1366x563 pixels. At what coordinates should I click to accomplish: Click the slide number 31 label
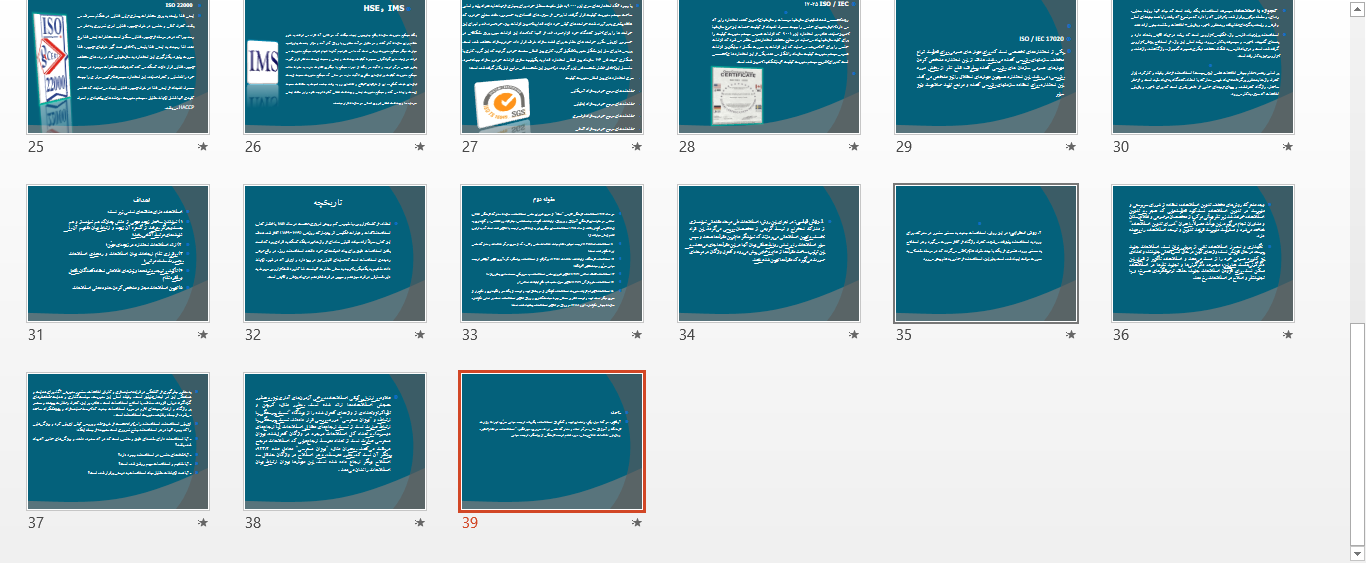[x=36, y=335]
